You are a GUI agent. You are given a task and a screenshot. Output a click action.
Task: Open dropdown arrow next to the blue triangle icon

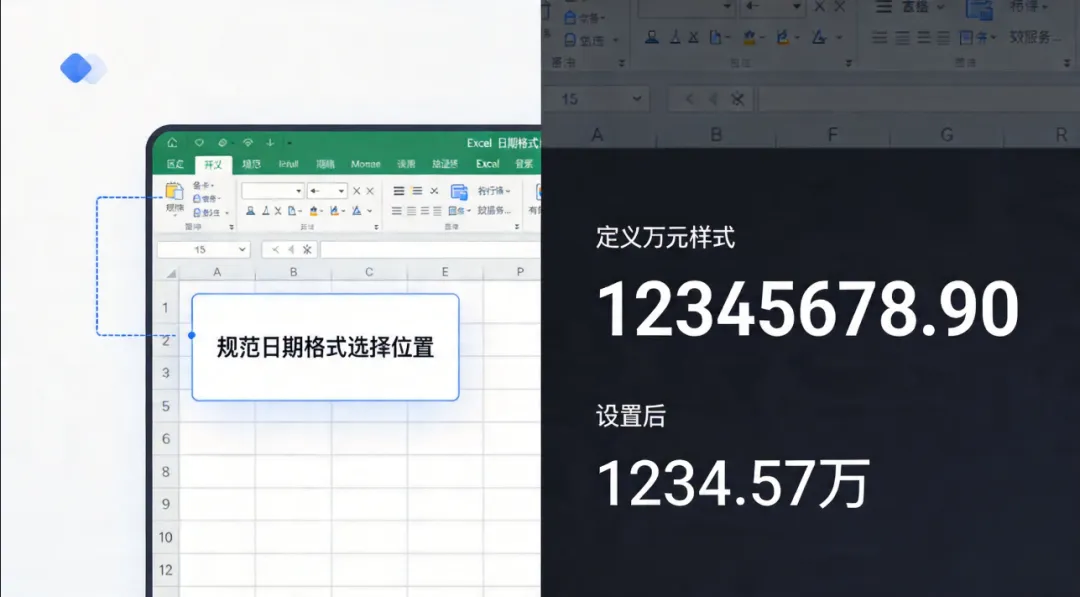coord(370,211)
